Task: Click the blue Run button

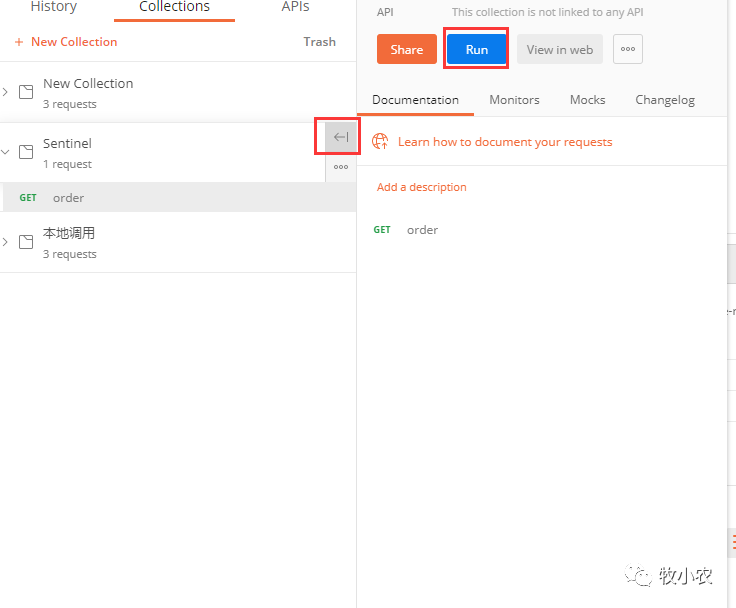Action: pyautogui.click(x=476, y=49)
